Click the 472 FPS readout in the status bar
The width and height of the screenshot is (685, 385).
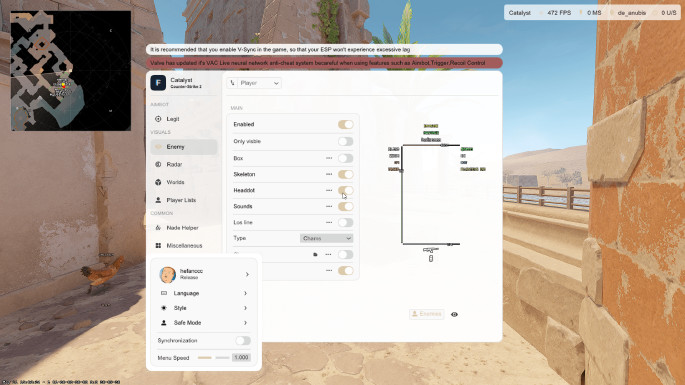click(559, 13)
